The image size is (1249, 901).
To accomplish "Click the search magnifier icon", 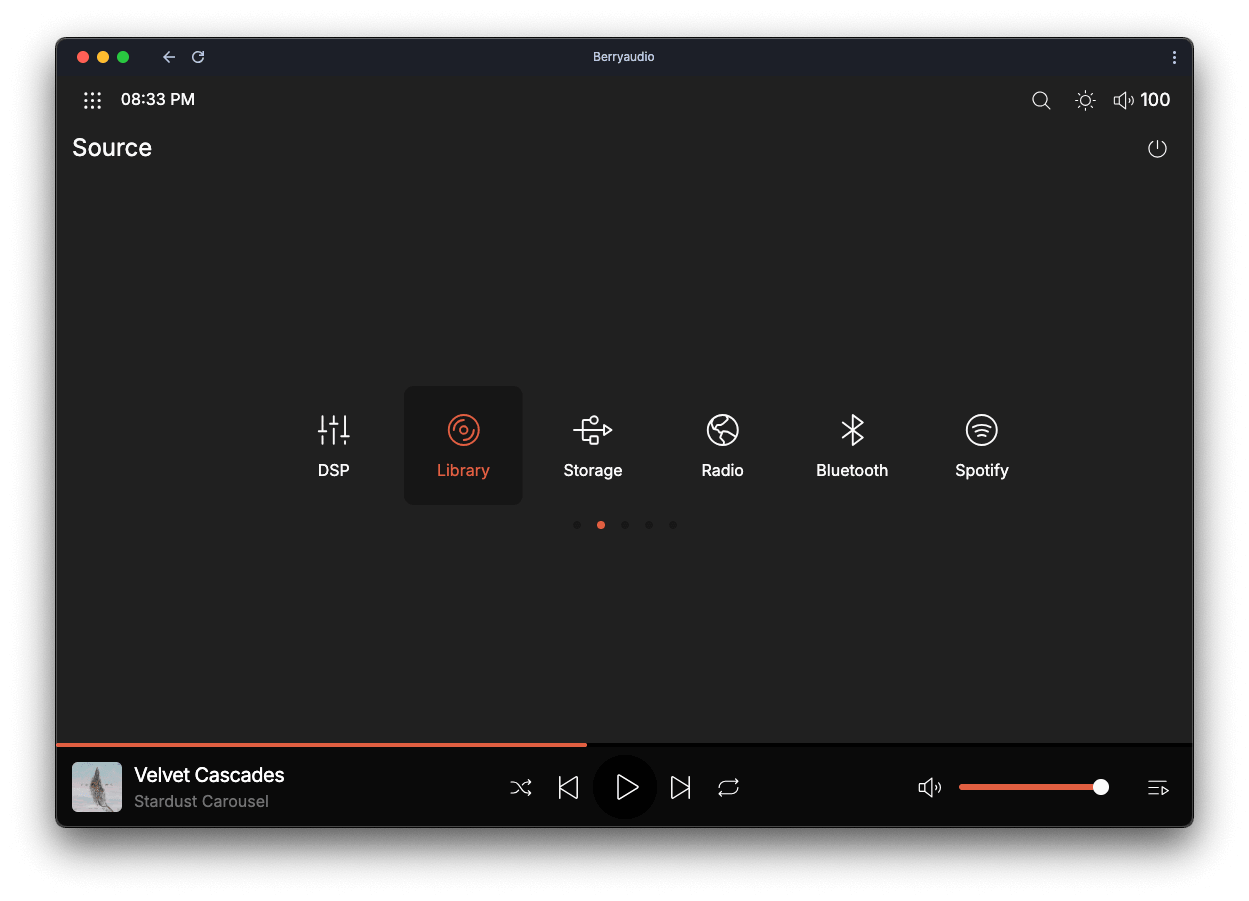I will pos(1041,100).
